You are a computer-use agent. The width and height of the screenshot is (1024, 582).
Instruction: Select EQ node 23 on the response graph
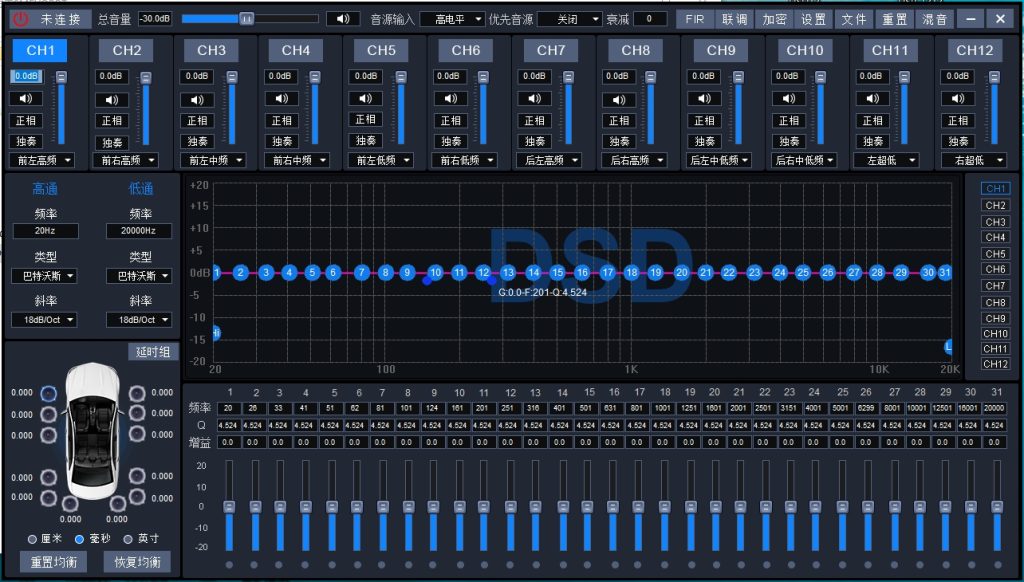click(x=754, y=272)
